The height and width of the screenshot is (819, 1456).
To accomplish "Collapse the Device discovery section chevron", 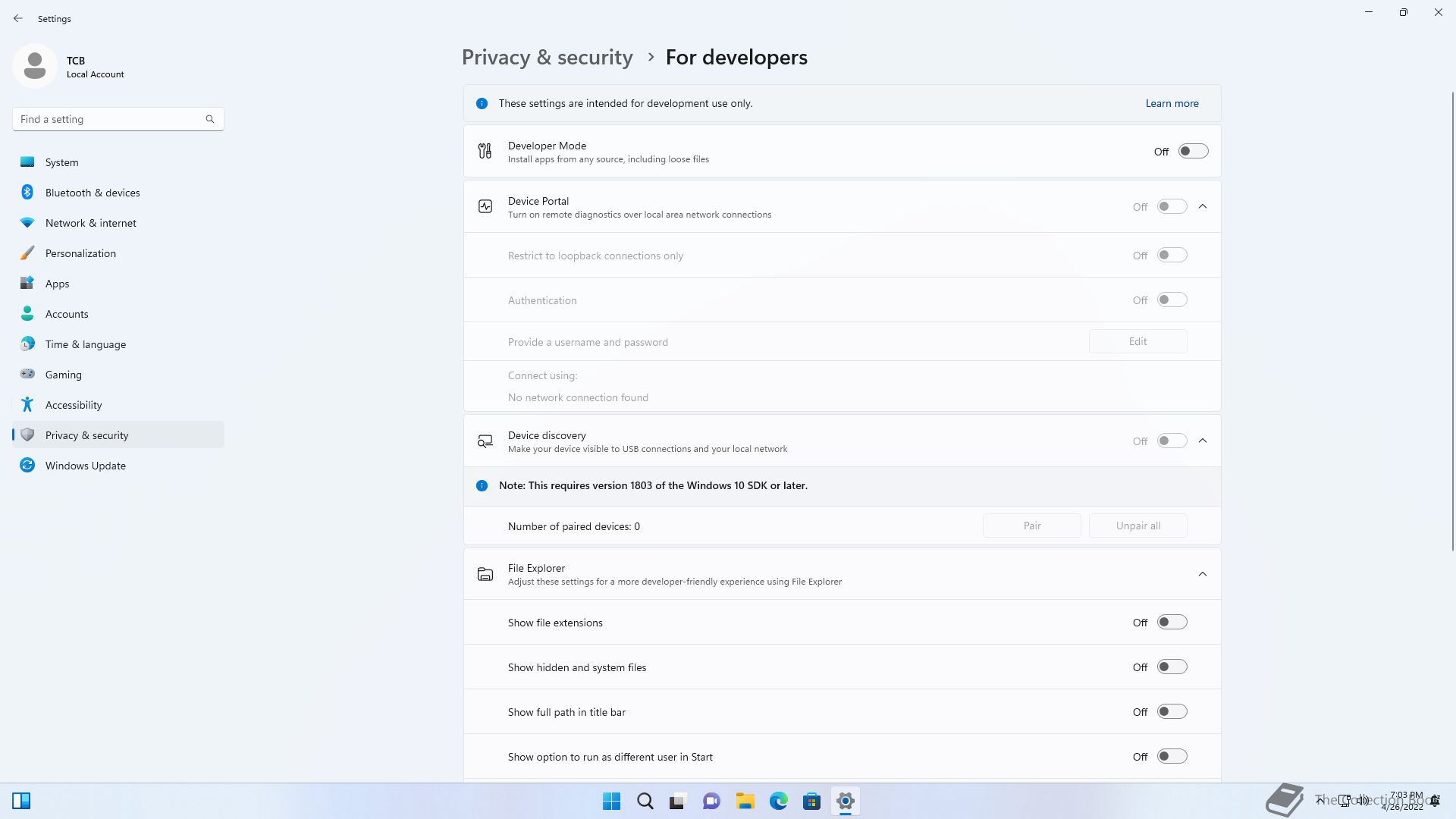I will click(1203, 441).
